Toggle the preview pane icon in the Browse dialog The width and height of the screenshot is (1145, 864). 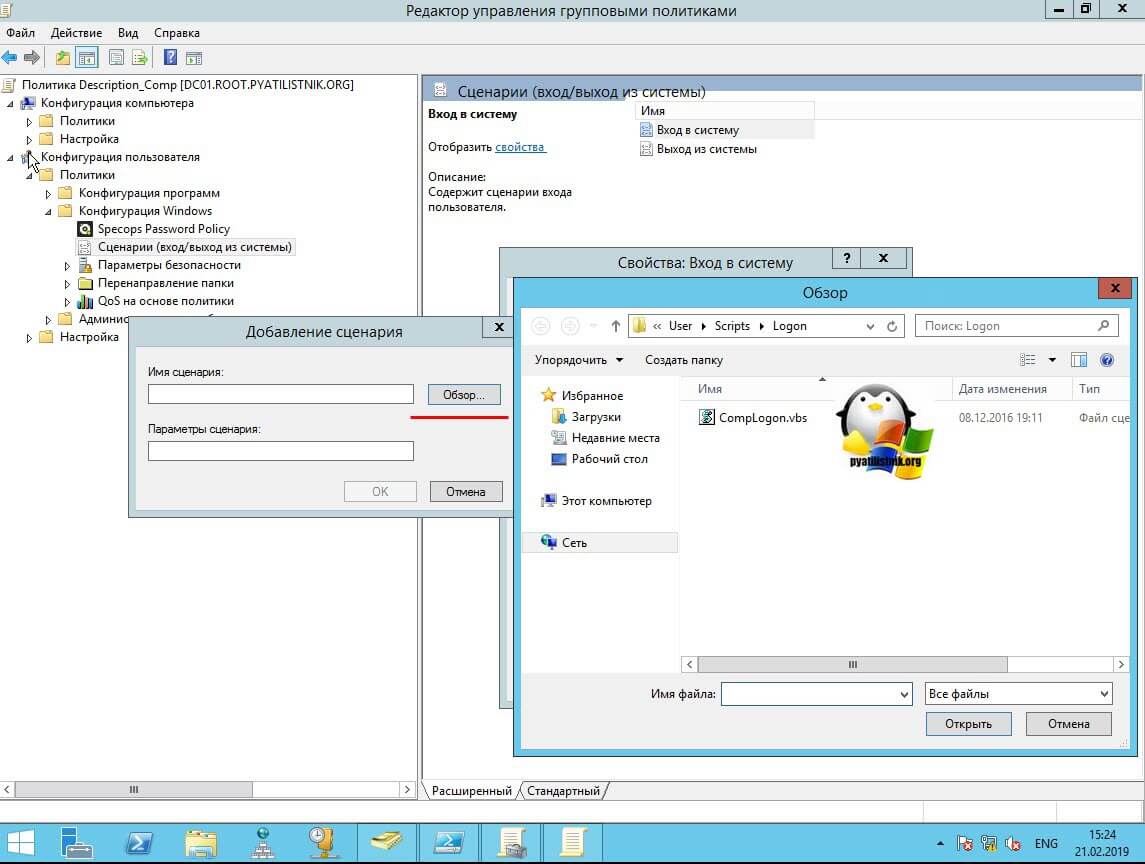[1079, 360]
